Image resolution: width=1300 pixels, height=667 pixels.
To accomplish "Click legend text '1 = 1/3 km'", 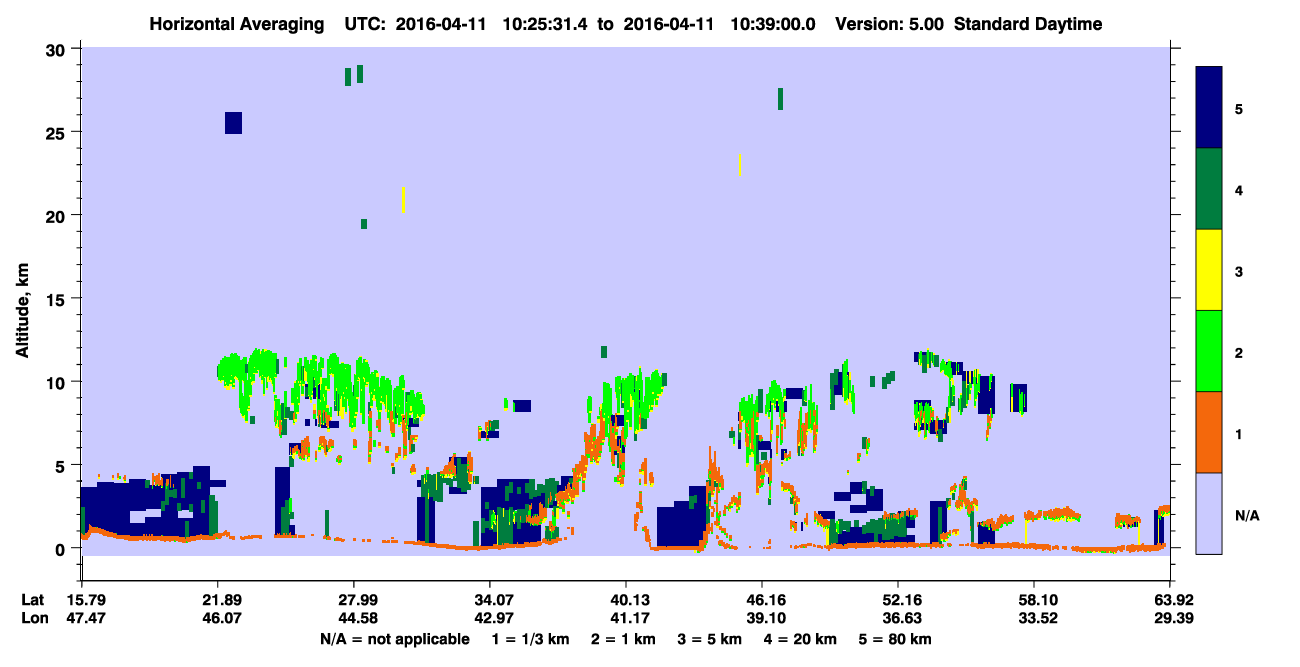I will point(529,639).
